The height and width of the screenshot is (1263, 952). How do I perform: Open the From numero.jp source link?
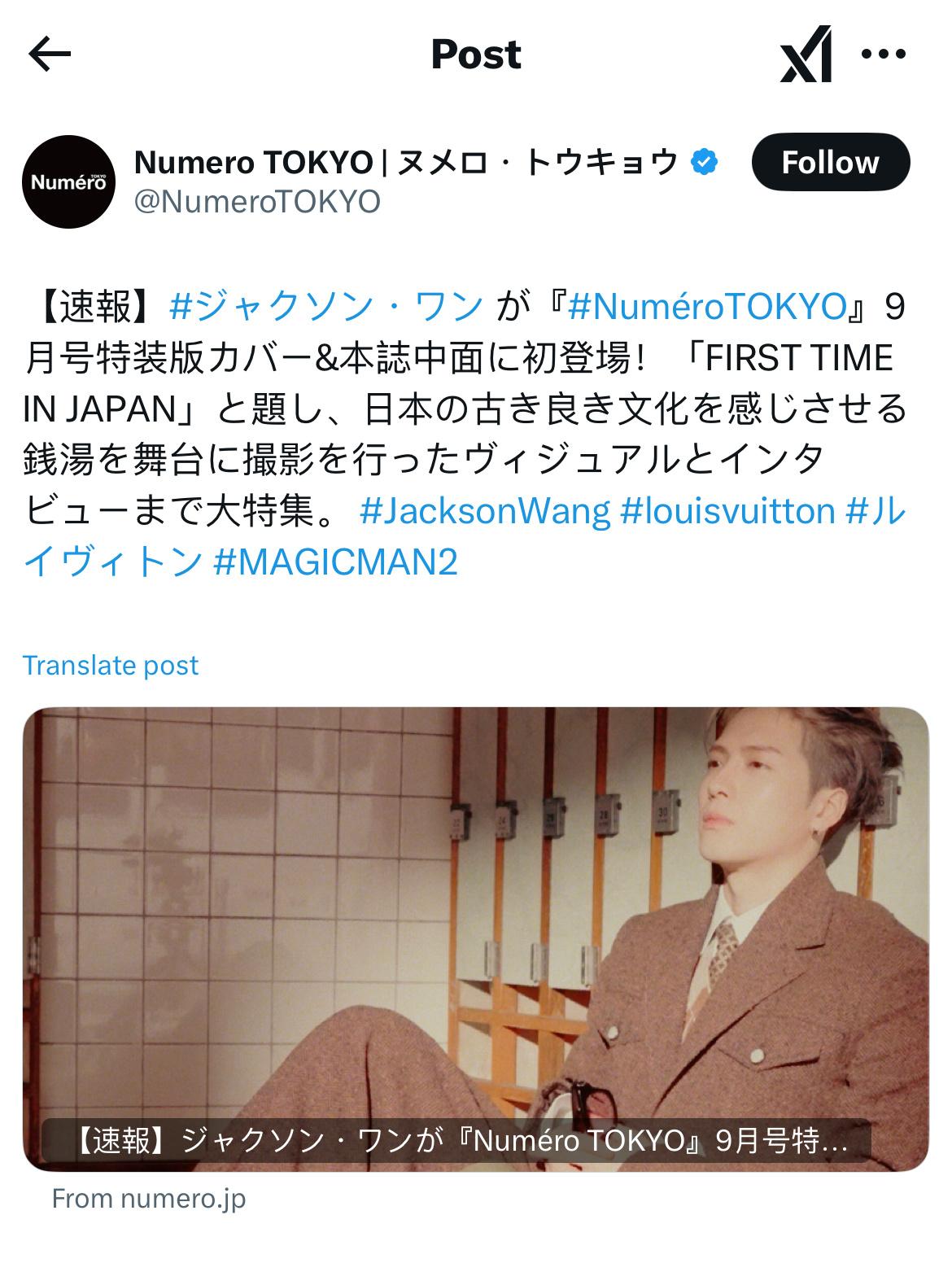tap(149, 1199)
